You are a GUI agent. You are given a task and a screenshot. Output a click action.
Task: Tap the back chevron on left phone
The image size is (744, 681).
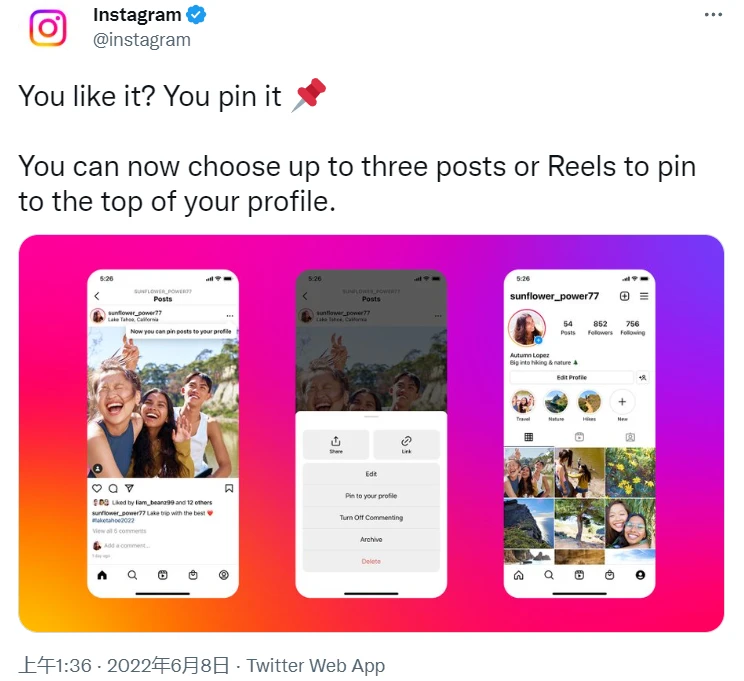[x=97, y=296]
